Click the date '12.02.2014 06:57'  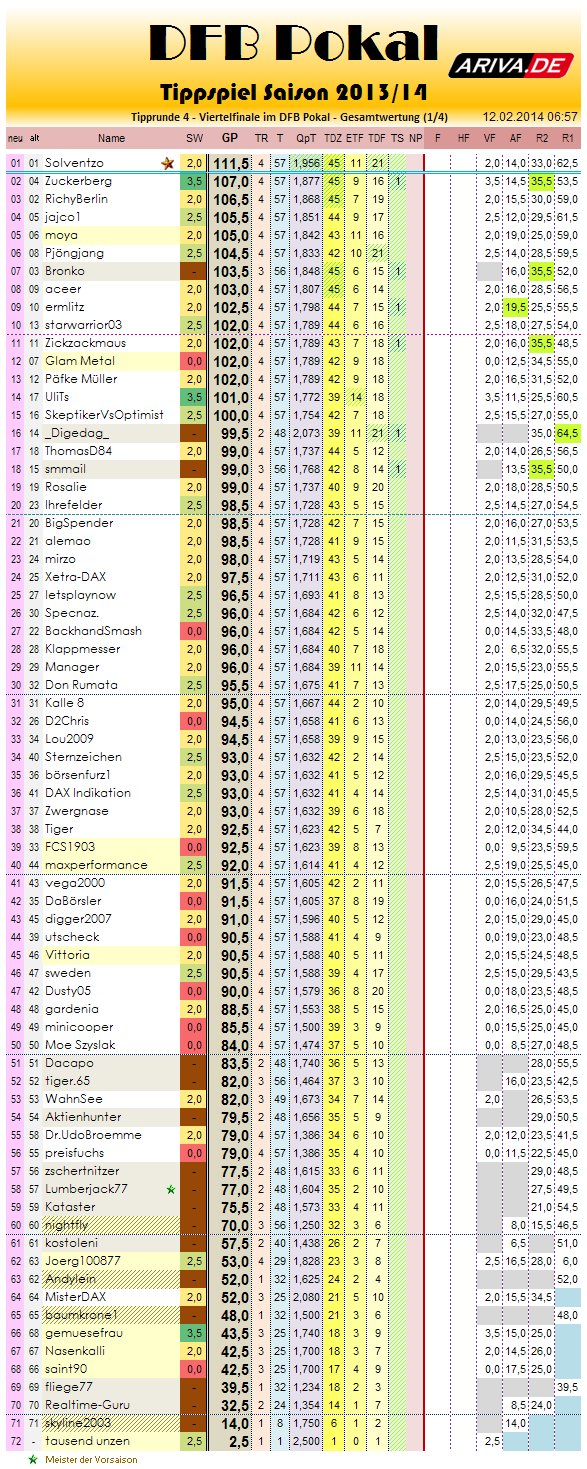pos(529,117)
